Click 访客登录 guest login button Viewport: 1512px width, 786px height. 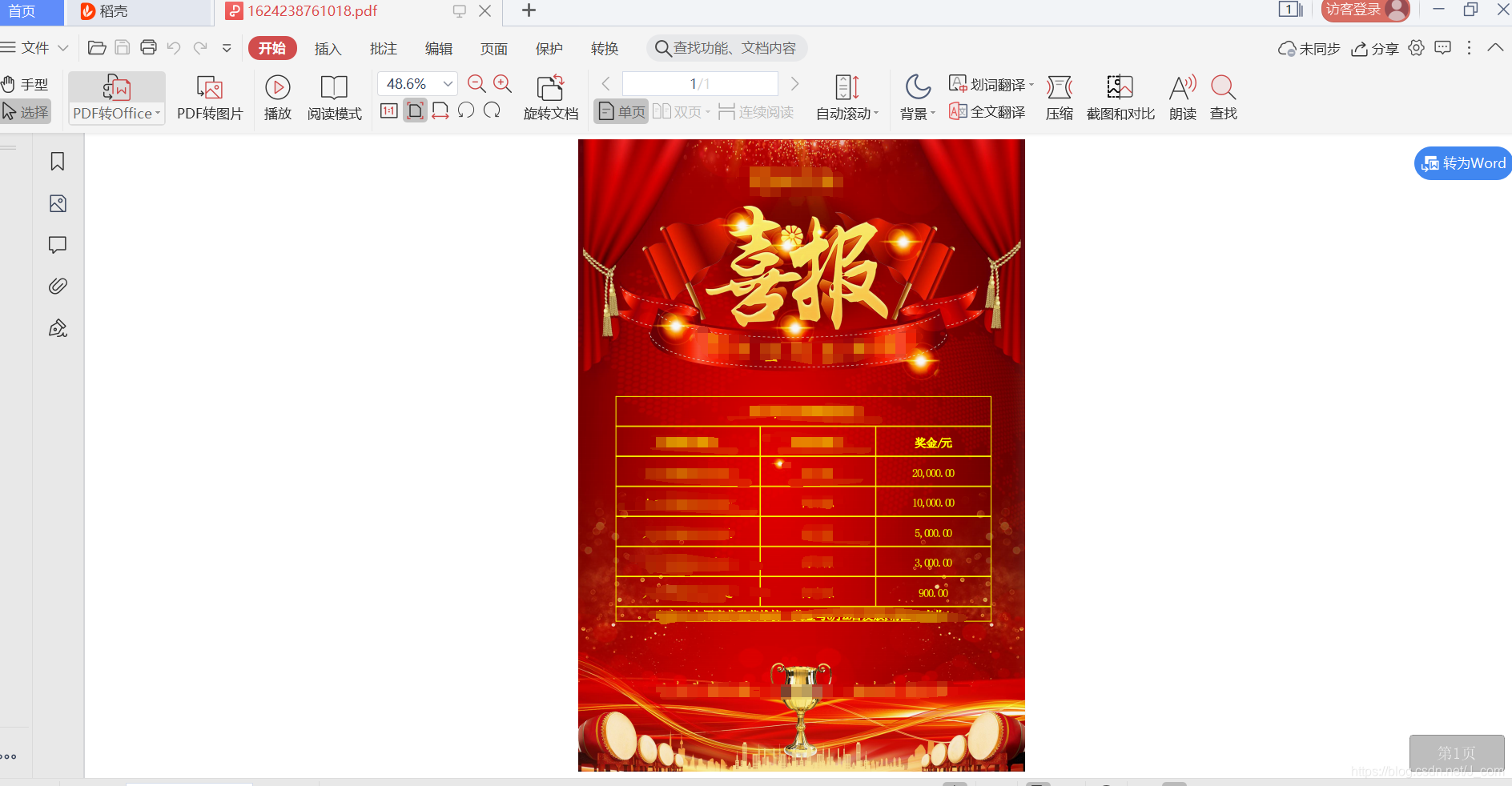pos(1365,10)
